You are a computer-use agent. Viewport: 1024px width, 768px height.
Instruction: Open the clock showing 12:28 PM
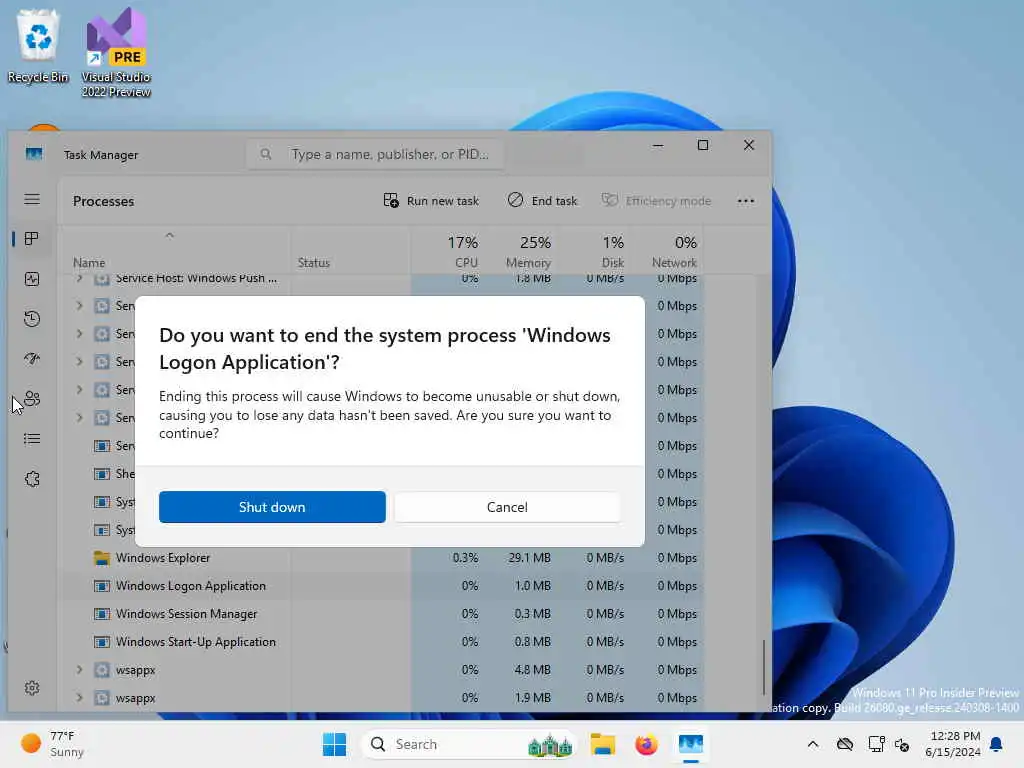coord(952,744)
